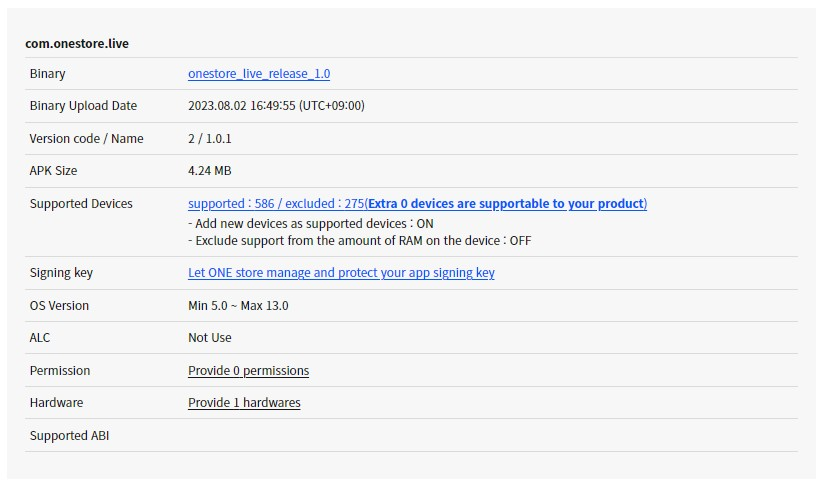Select the version value 2 / 1.0.1

(210, 139)
